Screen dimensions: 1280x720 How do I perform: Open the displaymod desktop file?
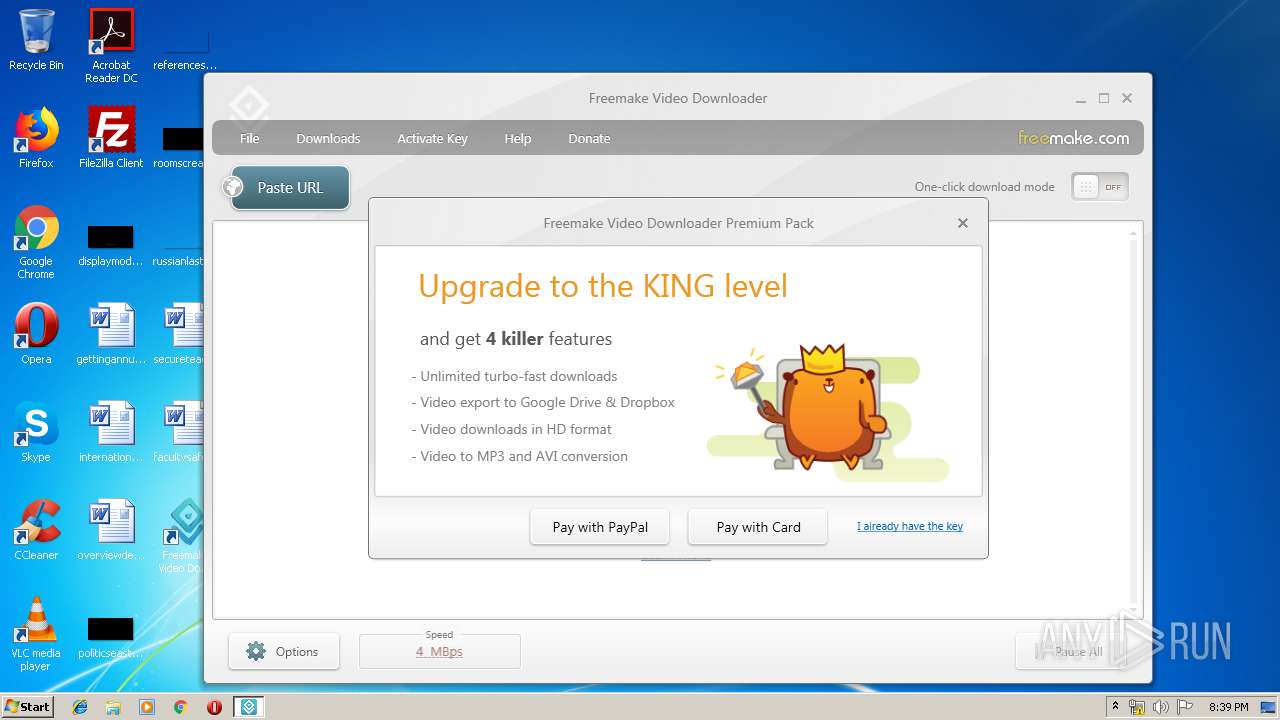111,246
